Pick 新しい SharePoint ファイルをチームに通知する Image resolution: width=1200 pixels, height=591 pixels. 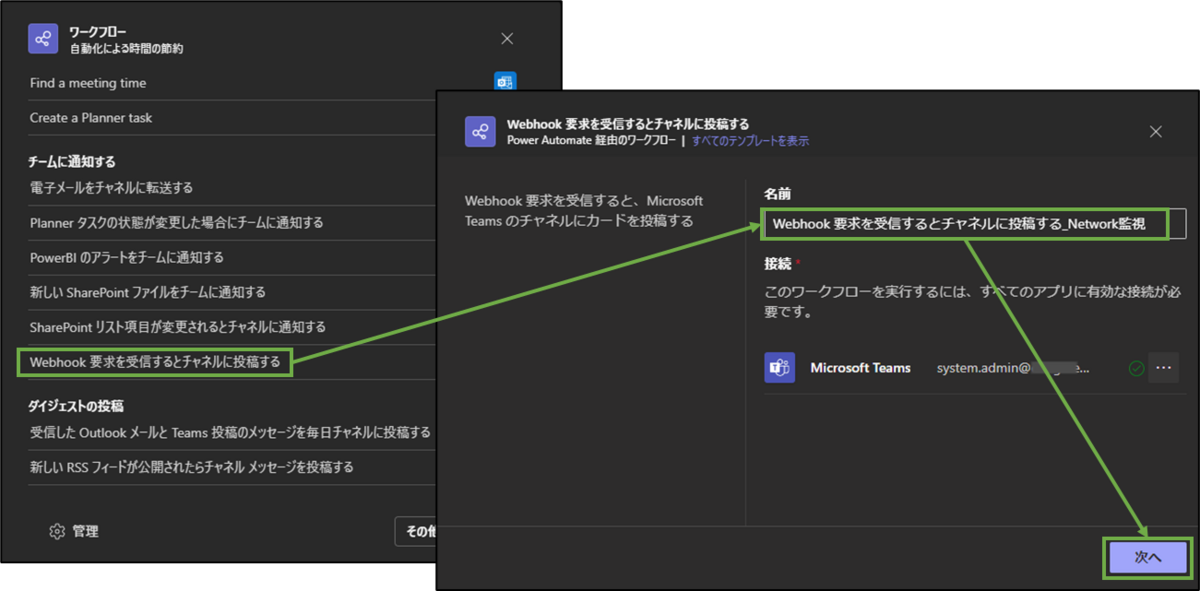coord(148,292)
